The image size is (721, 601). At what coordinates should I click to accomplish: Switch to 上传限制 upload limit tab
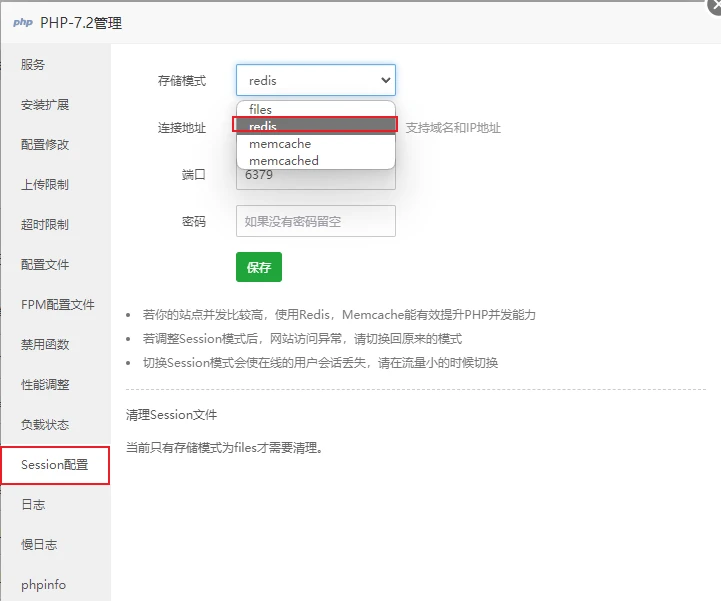[45, 185]
